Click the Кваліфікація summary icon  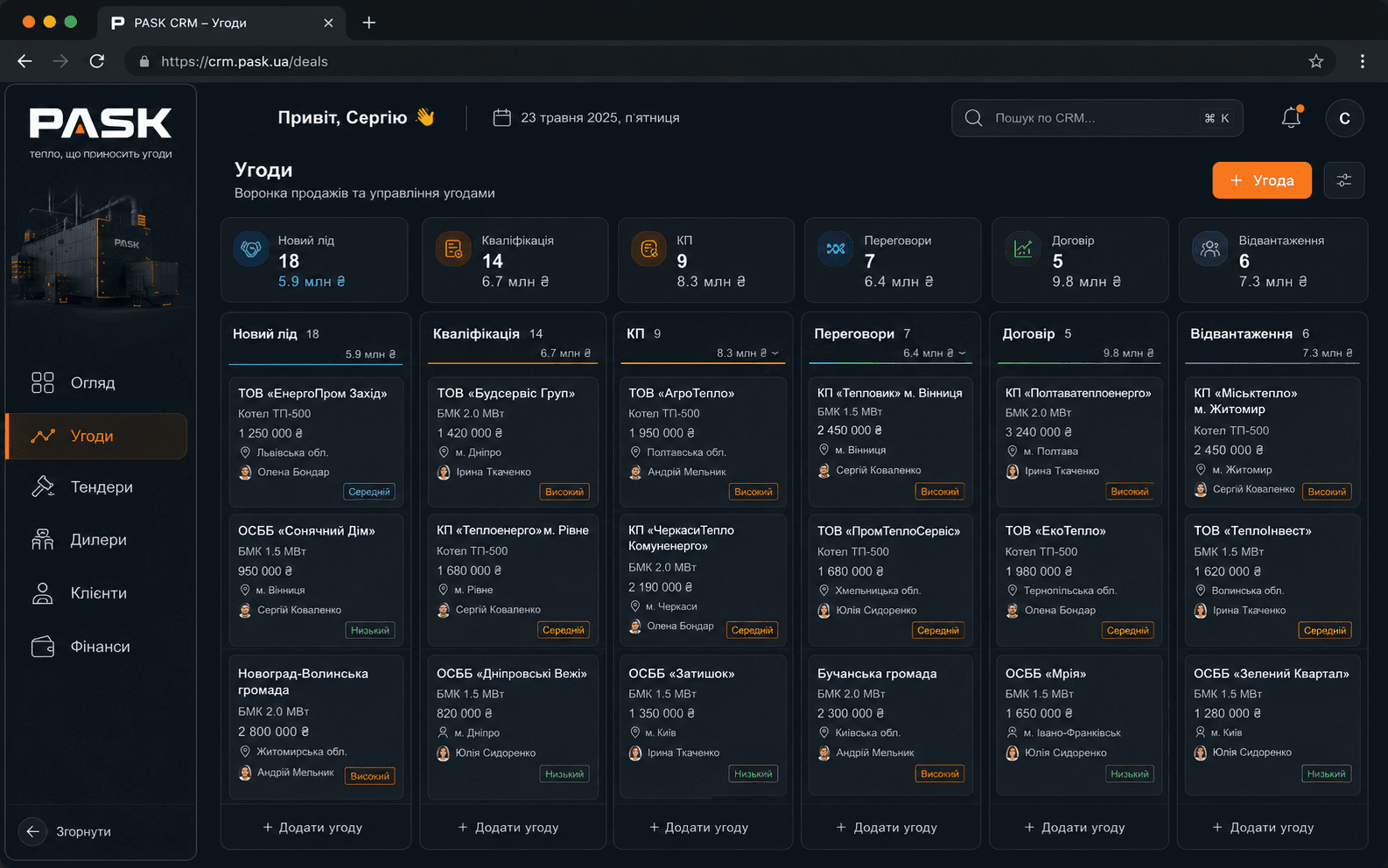pos(453,249)
